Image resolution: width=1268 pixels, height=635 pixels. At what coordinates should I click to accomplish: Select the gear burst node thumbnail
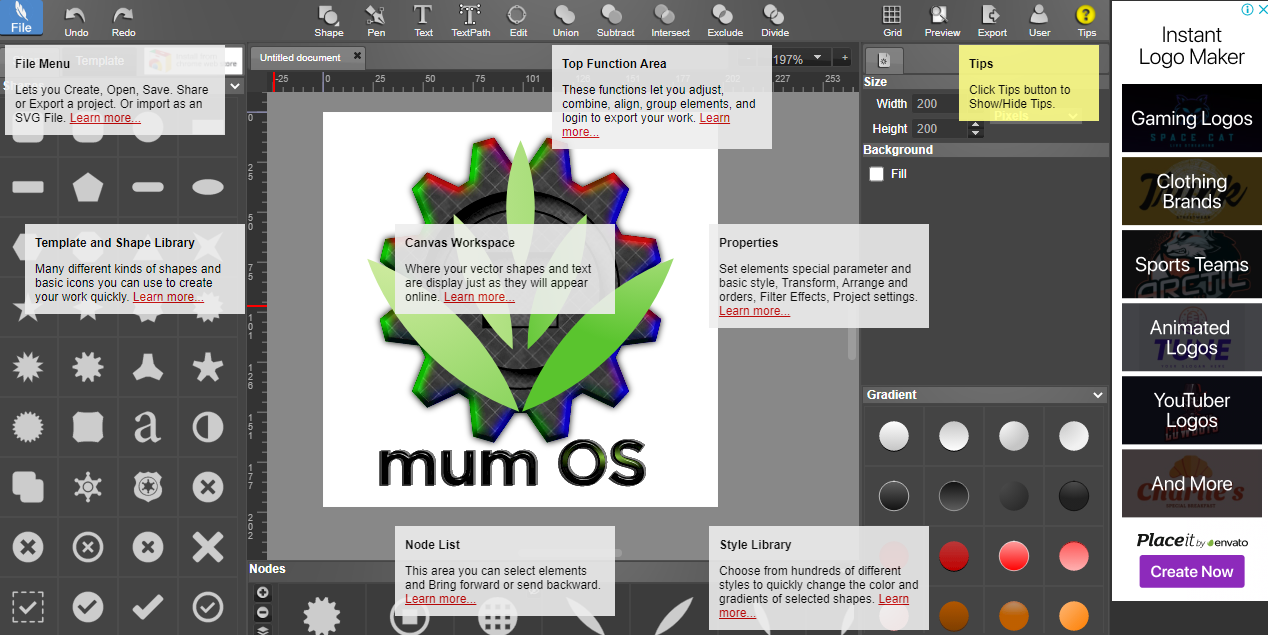(322, 614)
